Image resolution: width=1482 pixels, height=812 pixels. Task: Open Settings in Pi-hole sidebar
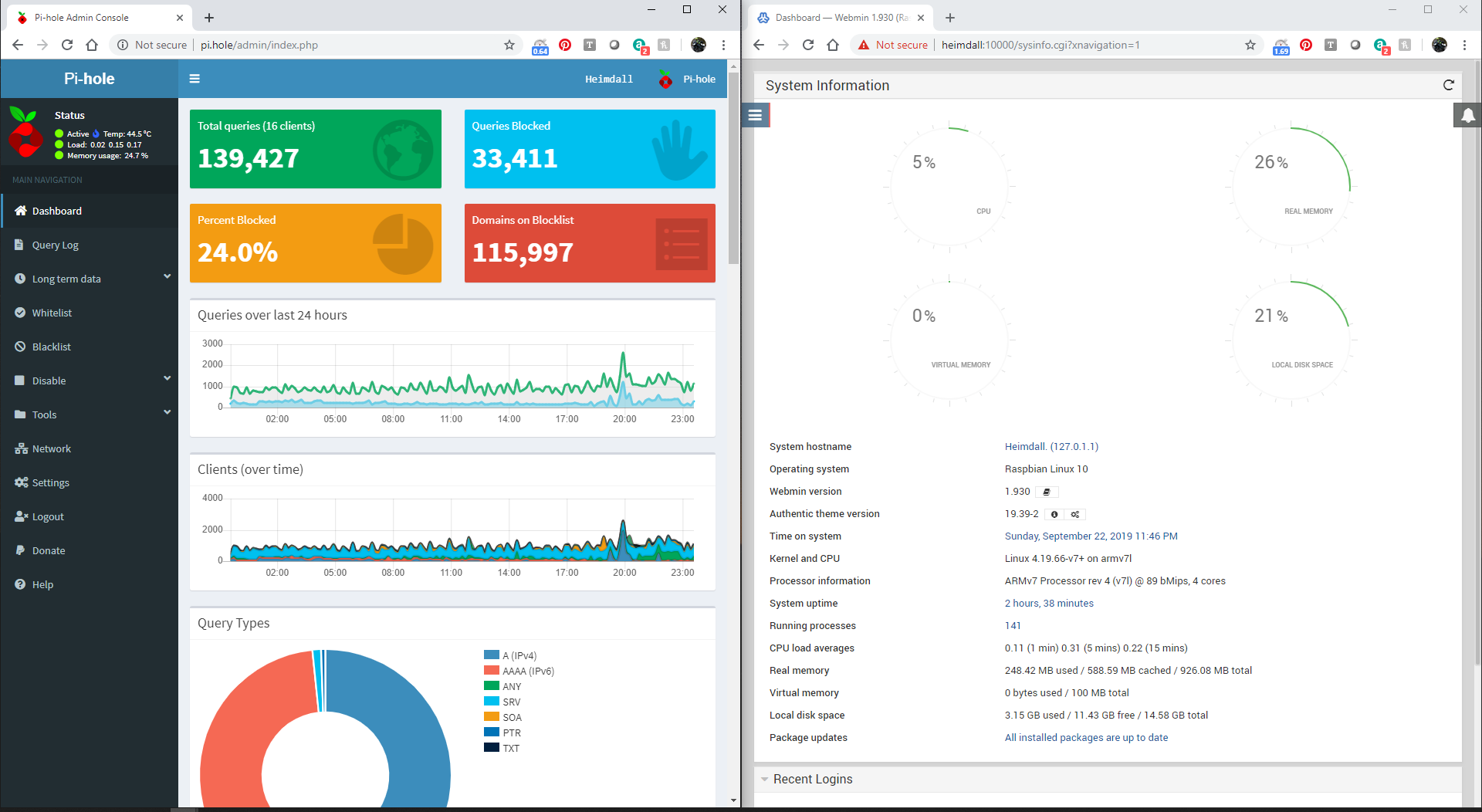[x=90, y=482]
